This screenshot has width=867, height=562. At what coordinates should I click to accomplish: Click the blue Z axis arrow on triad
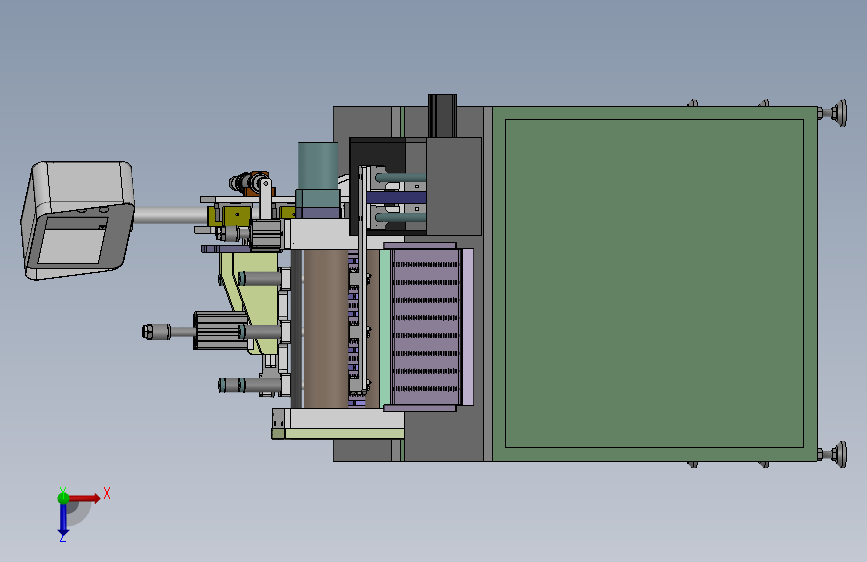tap(63, 519)
